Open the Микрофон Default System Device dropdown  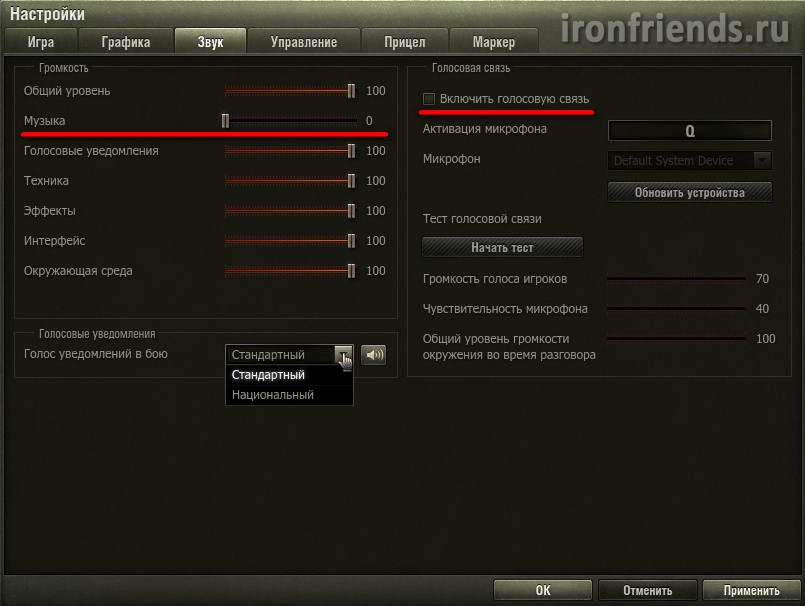tap(689, 161)
